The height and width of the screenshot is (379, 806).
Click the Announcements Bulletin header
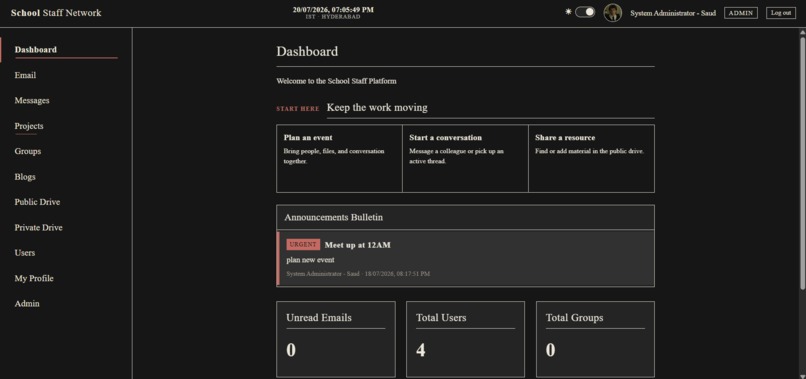pyautogui.click(x=465, y=217)
